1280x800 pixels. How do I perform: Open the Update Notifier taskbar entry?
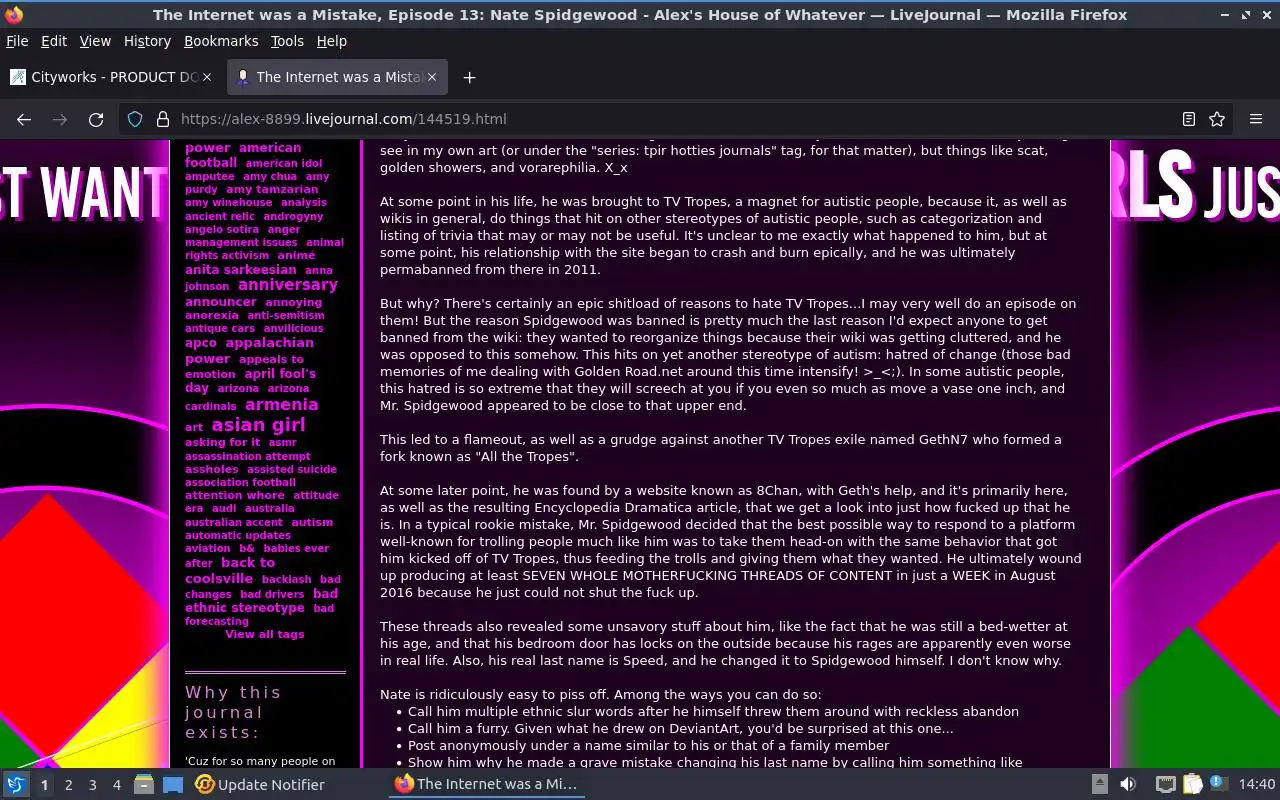[260, 785]
